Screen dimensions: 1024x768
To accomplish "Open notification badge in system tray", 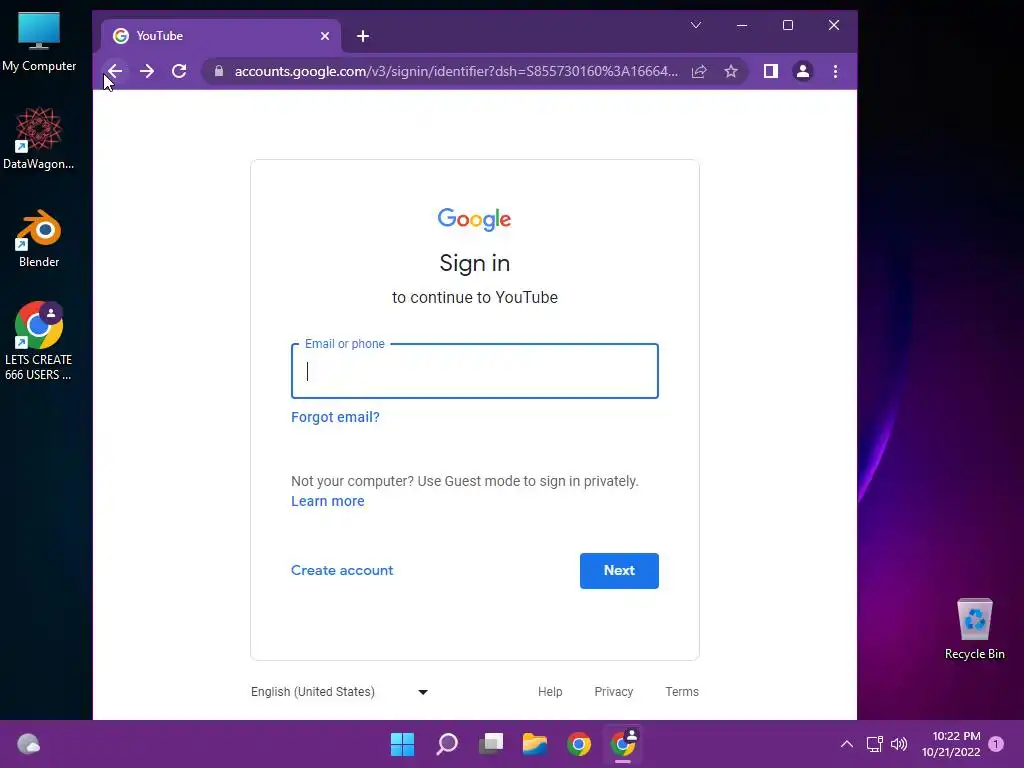I will [996, 744].
